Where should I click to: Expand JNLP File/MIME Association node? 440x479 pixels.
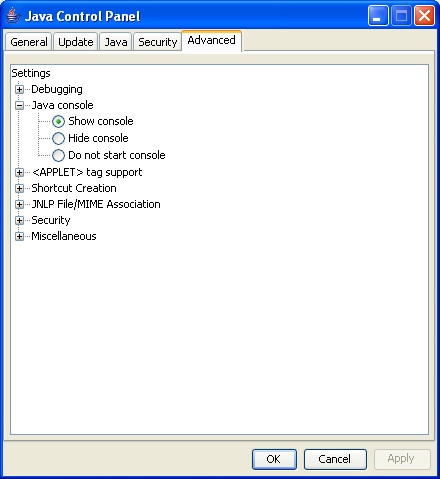tap(19, 204)
